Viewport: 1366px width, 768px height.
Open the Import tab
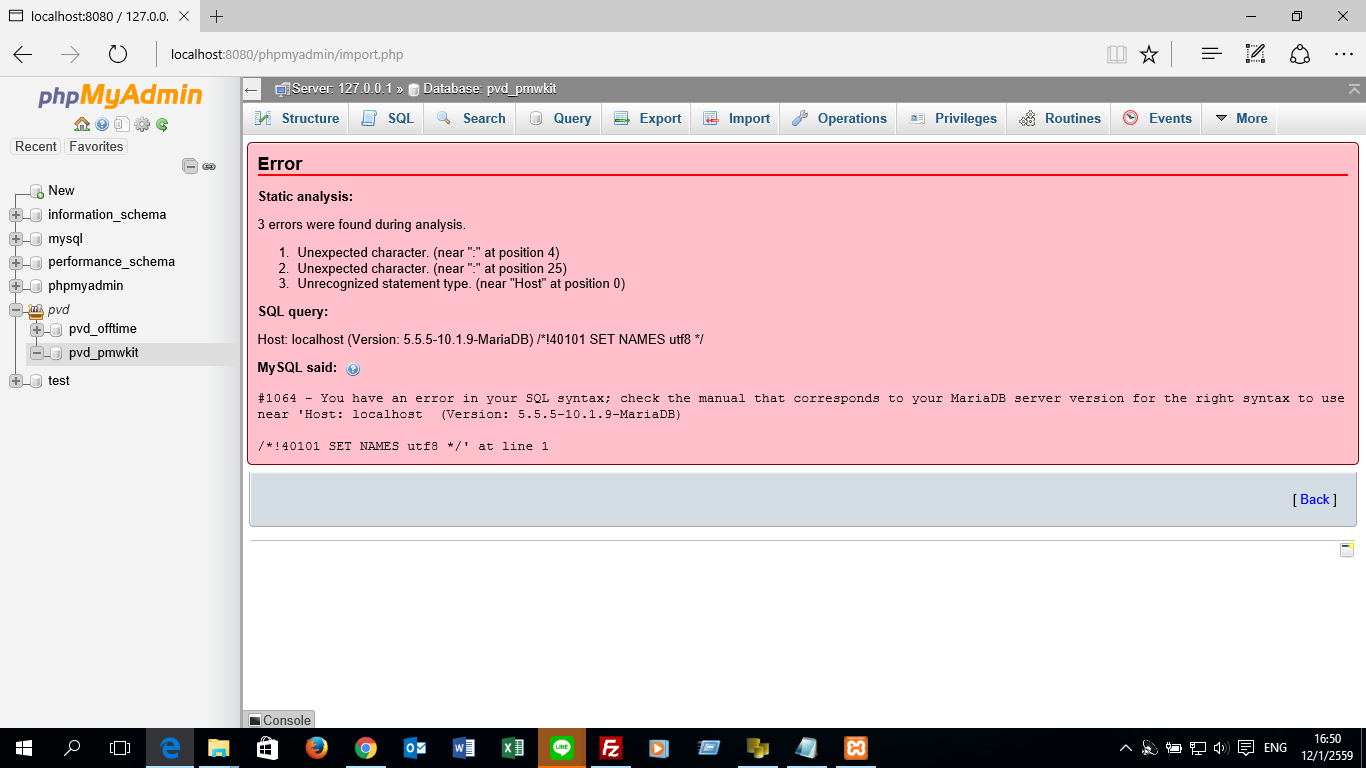(x=736, y=118)
